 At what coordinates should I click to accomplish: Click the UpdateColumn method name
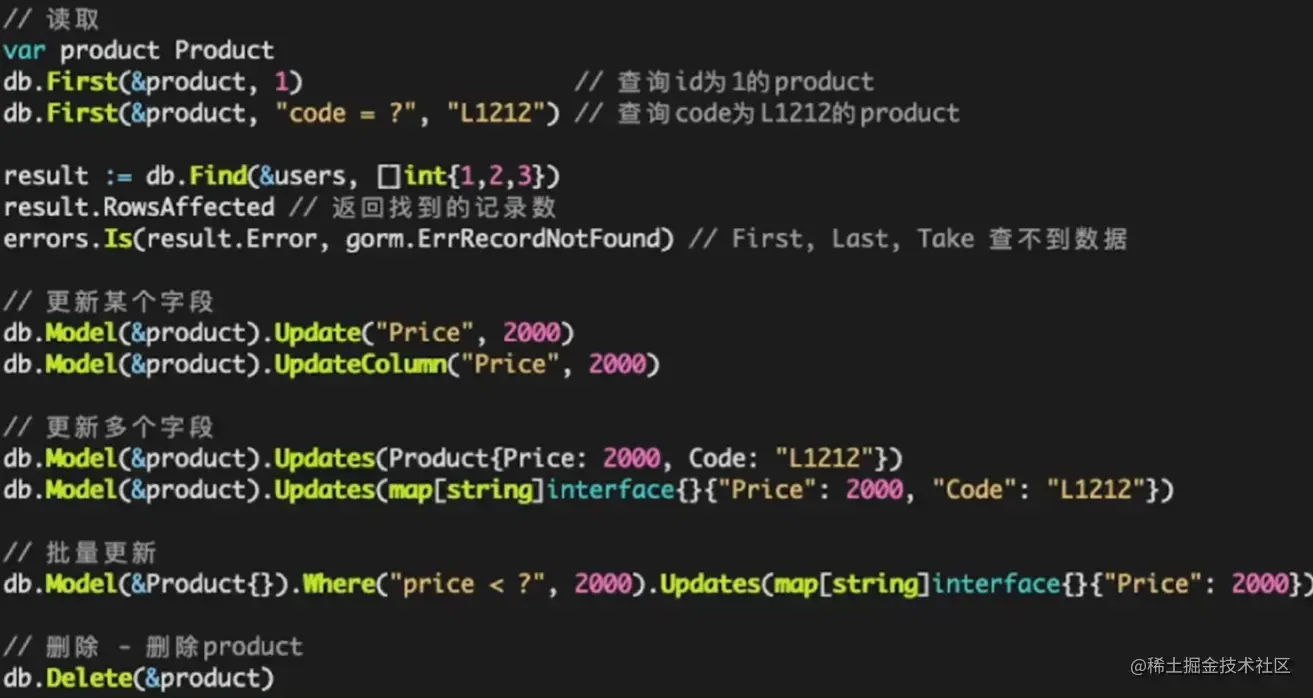tap(360, 364)
